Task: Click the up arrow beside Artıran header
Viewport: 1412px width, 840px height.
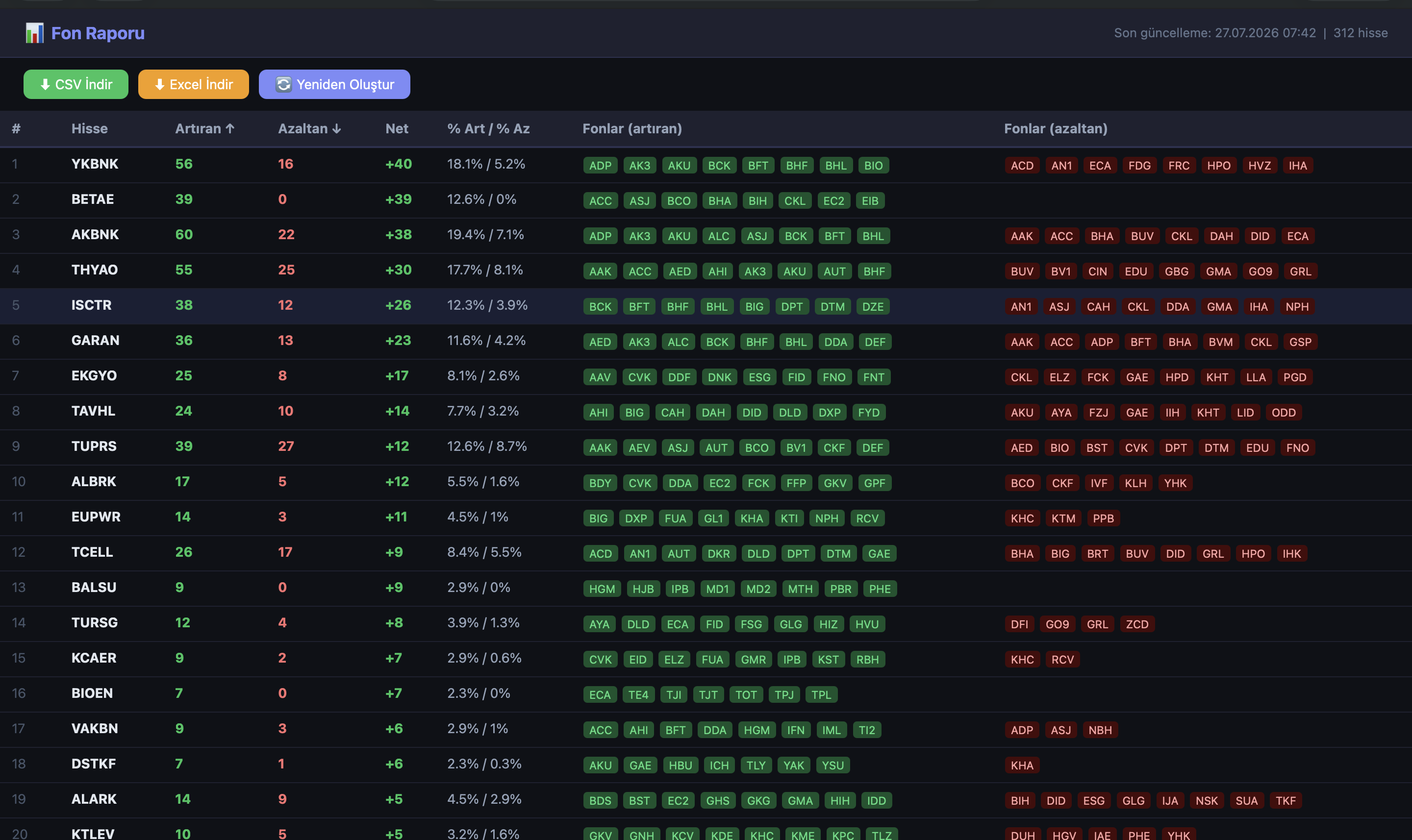Action: (x=230, y=128)
